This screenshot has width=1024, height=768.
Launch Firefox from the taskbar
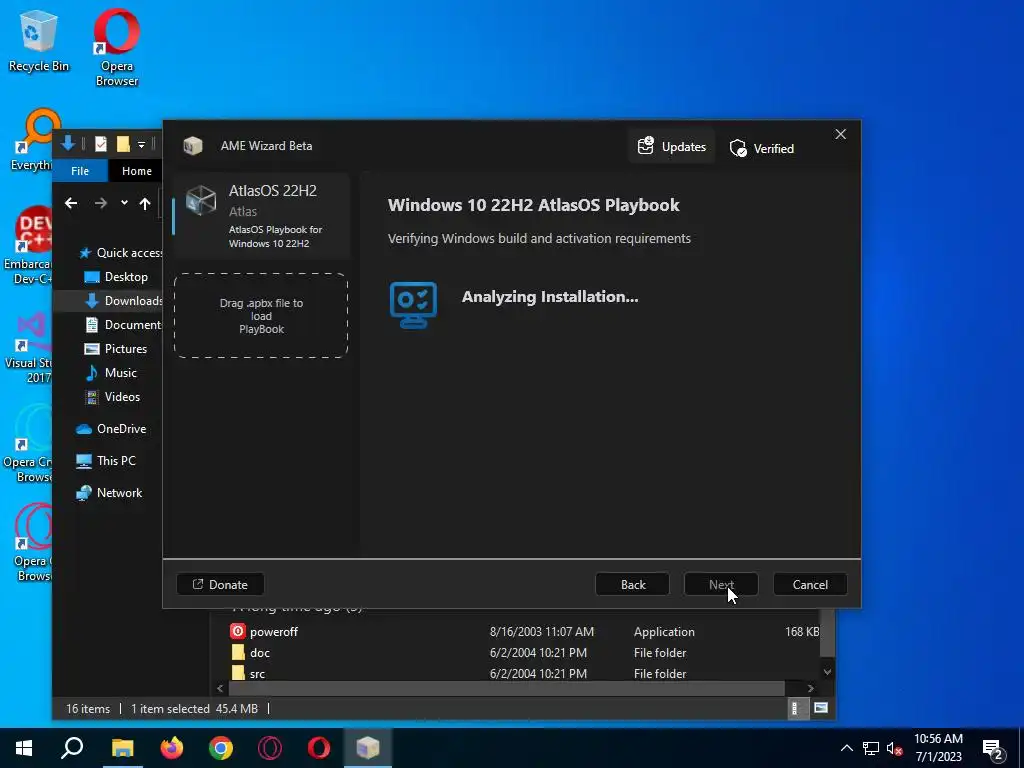click(172, 748)
